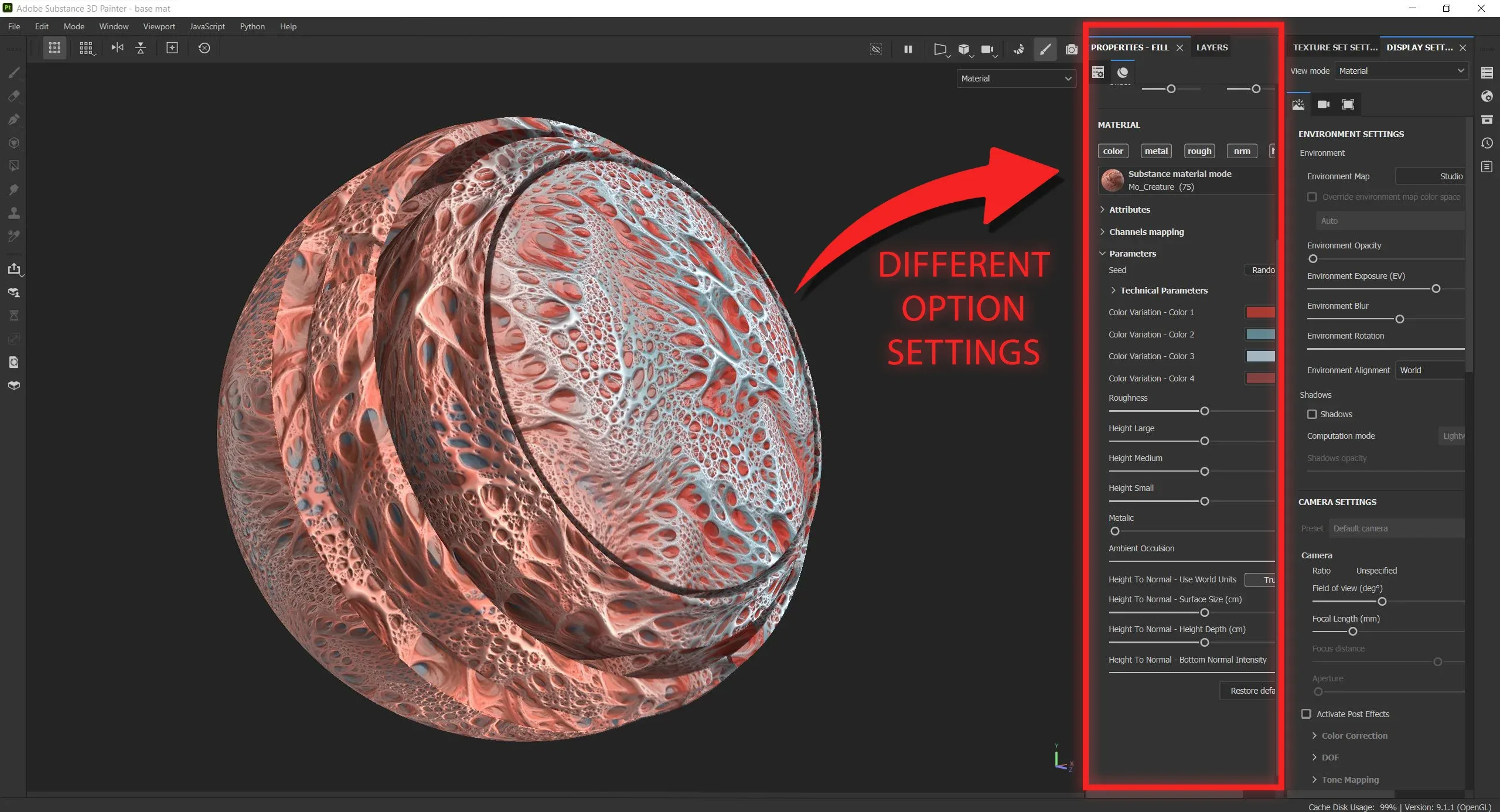Enable Shadows checkbox in Environment Settings
This screenshot has height=812, width=1500.
(1312, 413)
